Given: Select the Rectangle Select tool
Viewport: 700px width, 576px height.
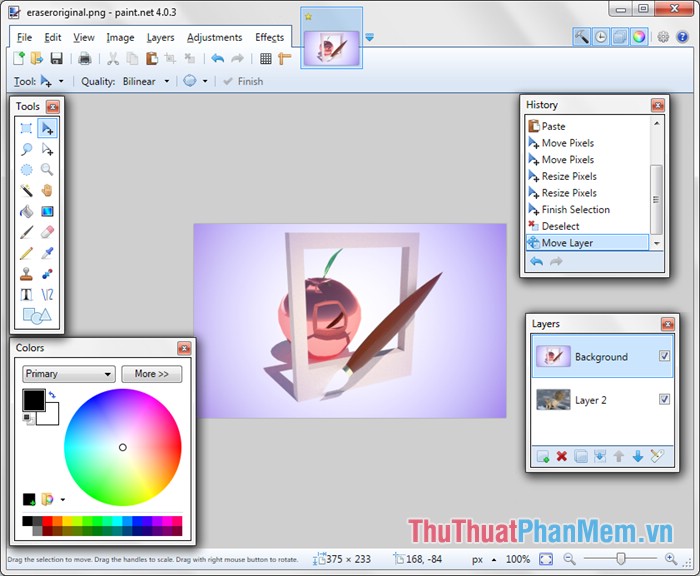Looking at the screenshot, I should 26,129.
